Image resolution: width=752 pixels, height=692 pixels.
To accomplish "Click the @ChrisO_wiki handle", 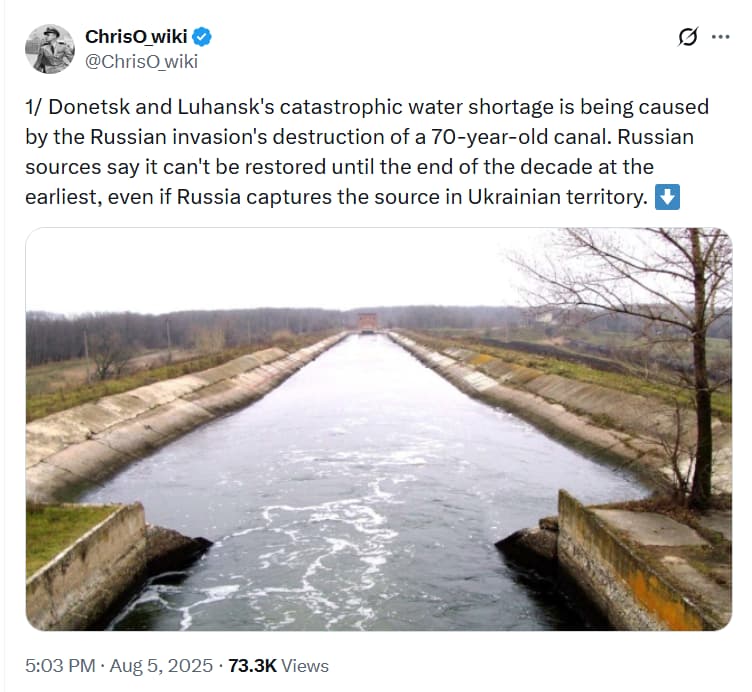I will click(141, 62).
